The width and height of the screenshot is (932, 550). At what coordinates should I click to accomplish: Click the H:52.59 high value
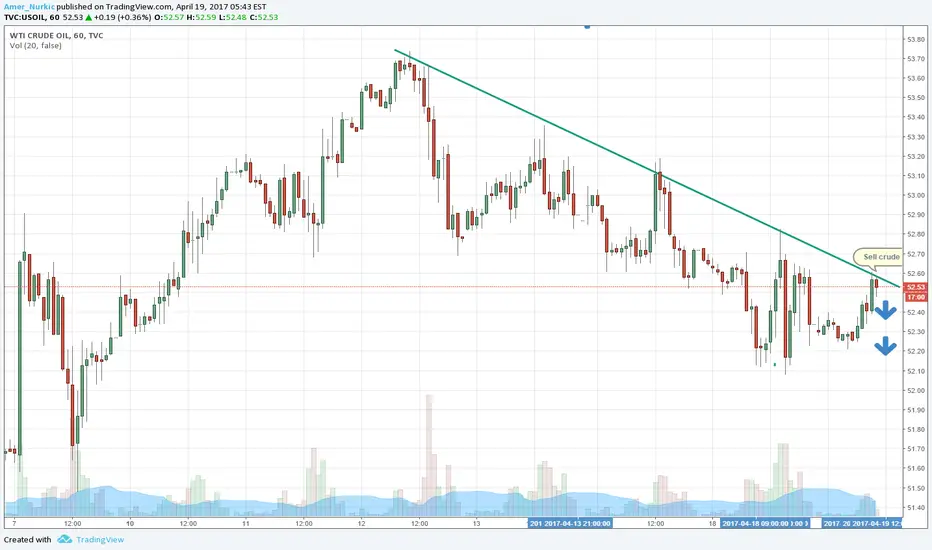(x=201, y=17)
